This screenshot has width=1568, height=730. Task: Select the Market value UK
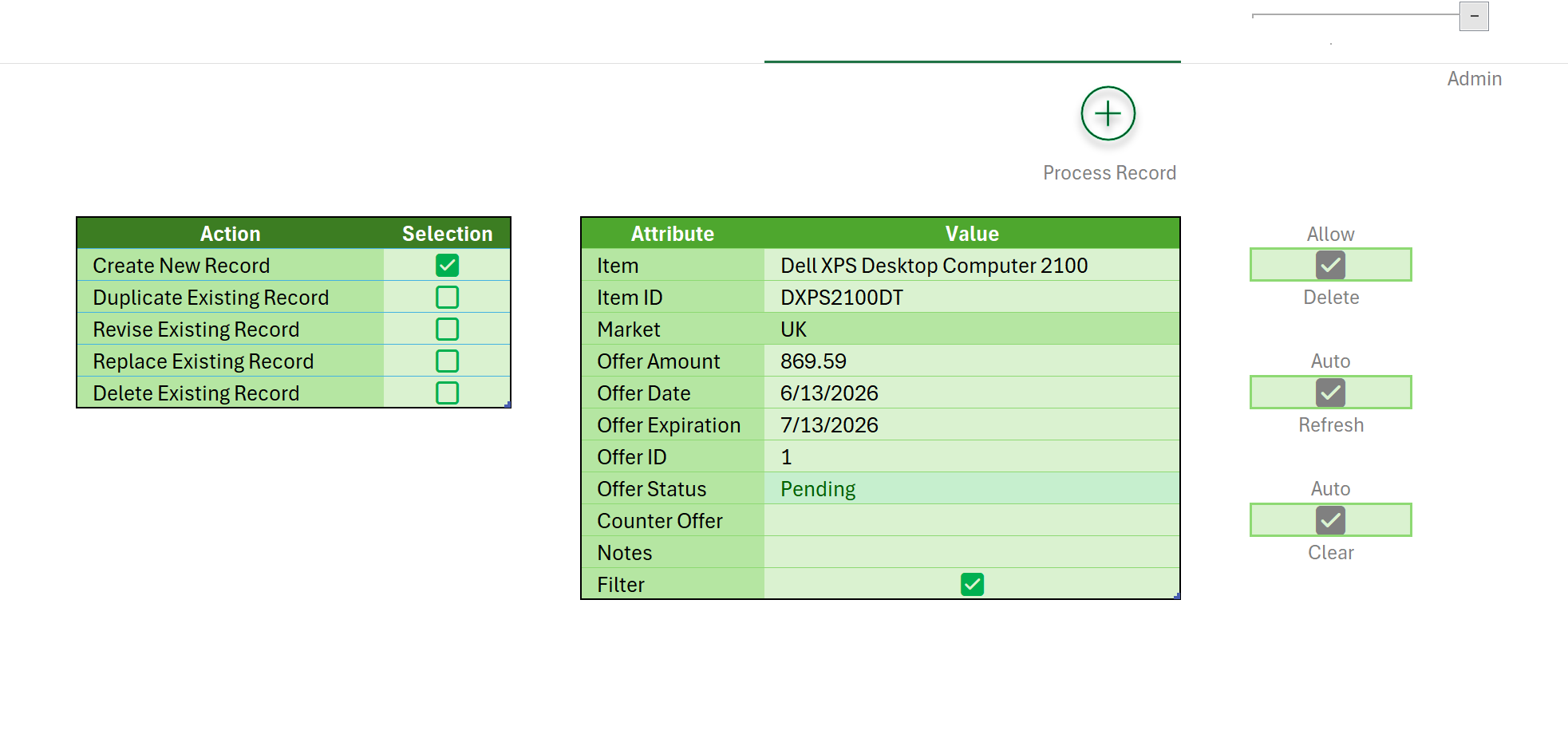(x=793, y=329)
